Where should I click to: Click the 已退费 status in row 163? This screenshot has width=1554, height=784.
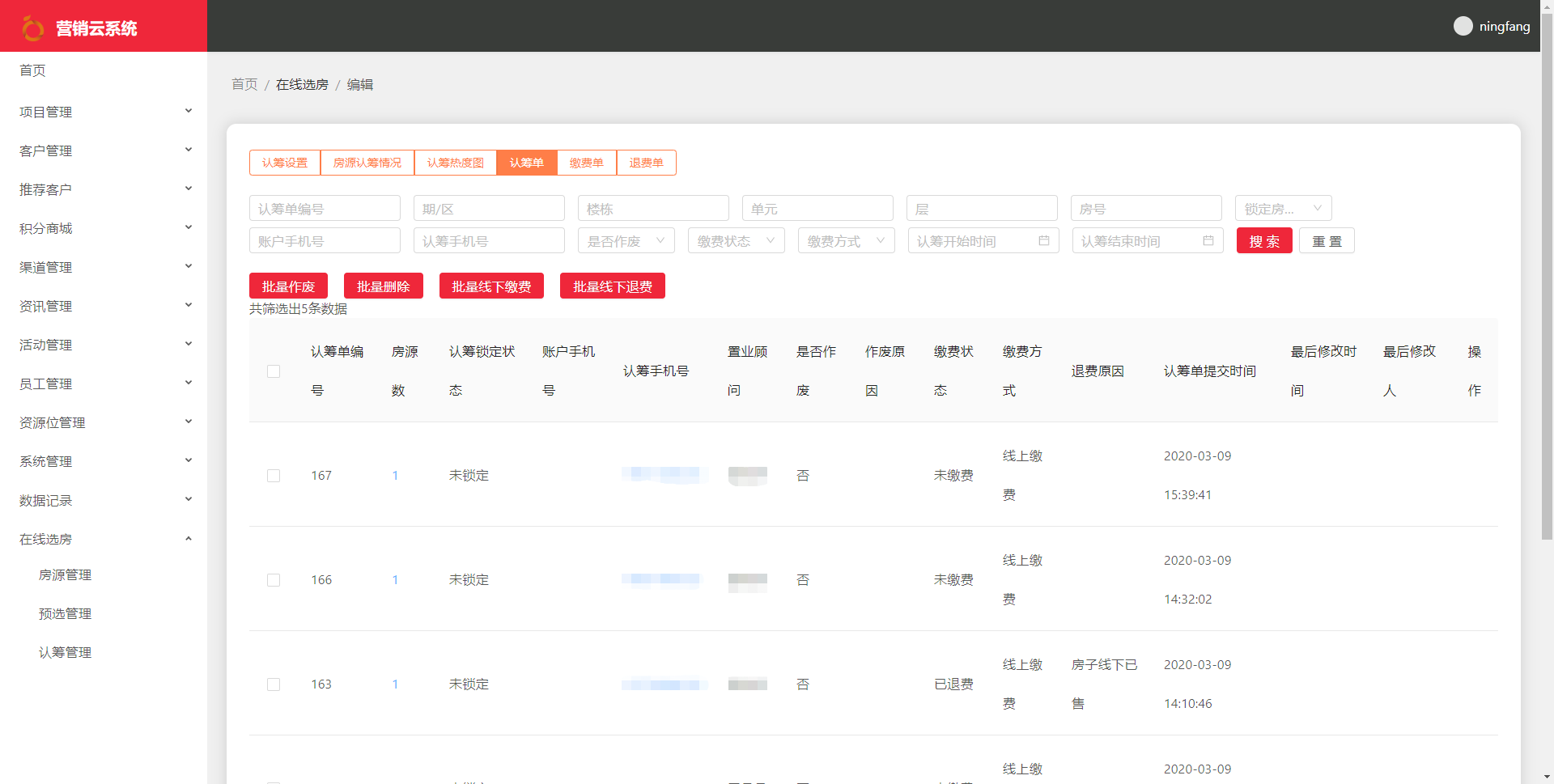tap(953, 684)
